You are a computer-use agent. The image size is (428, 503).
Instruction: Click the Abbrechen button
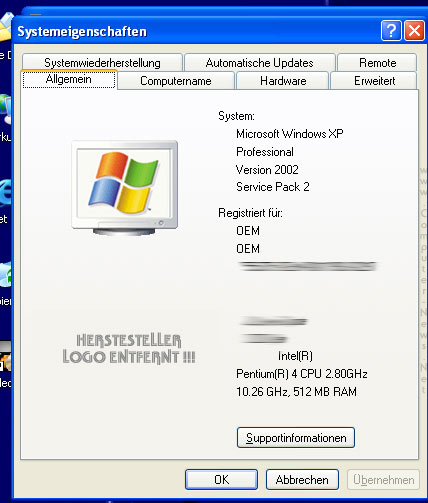tap(302, 480)
